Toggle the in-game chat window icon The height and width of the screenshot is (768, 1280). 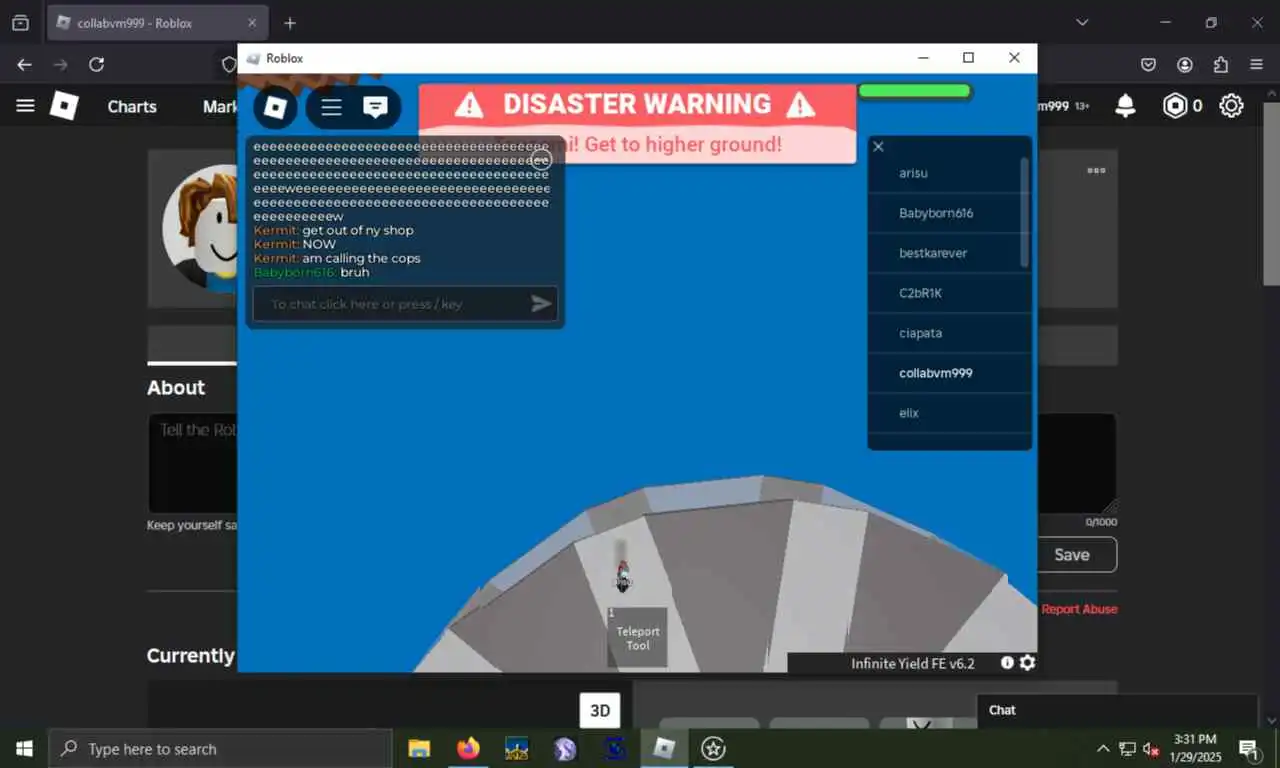pos(375,107)
